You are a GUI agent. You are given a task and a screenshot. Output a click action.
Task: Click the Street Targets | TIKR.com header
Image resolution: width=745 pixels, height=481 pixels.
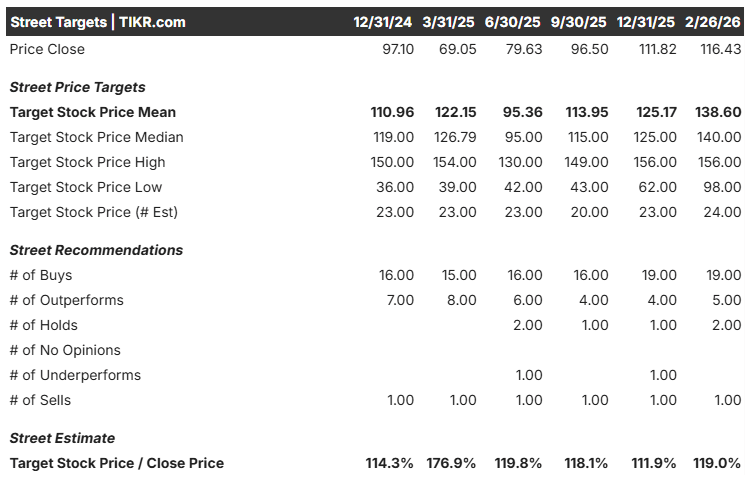(98, 22)
